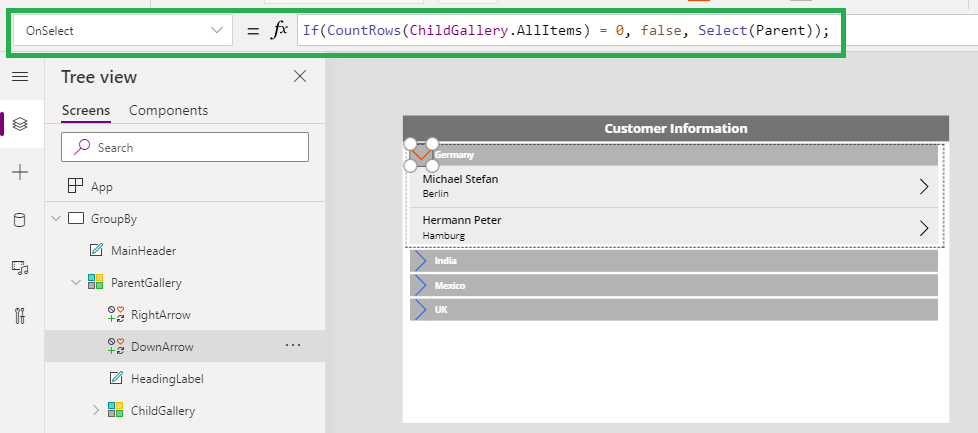Select RightArrow in the tree
Screen dimensions: 978x433
[x=160, y=315]
